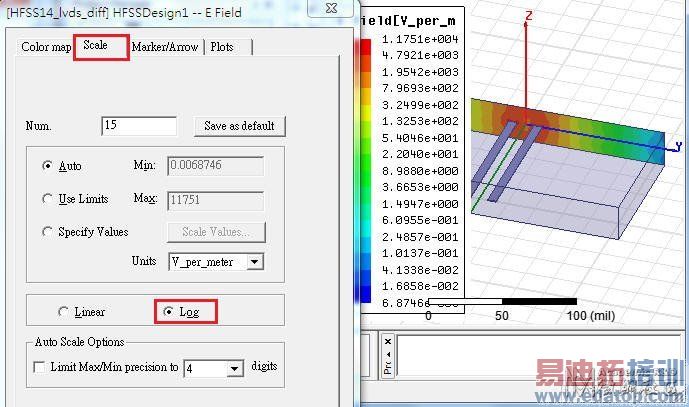Click legend value 3.6653e+000
The image size is (689, 407).
(420, 187)
